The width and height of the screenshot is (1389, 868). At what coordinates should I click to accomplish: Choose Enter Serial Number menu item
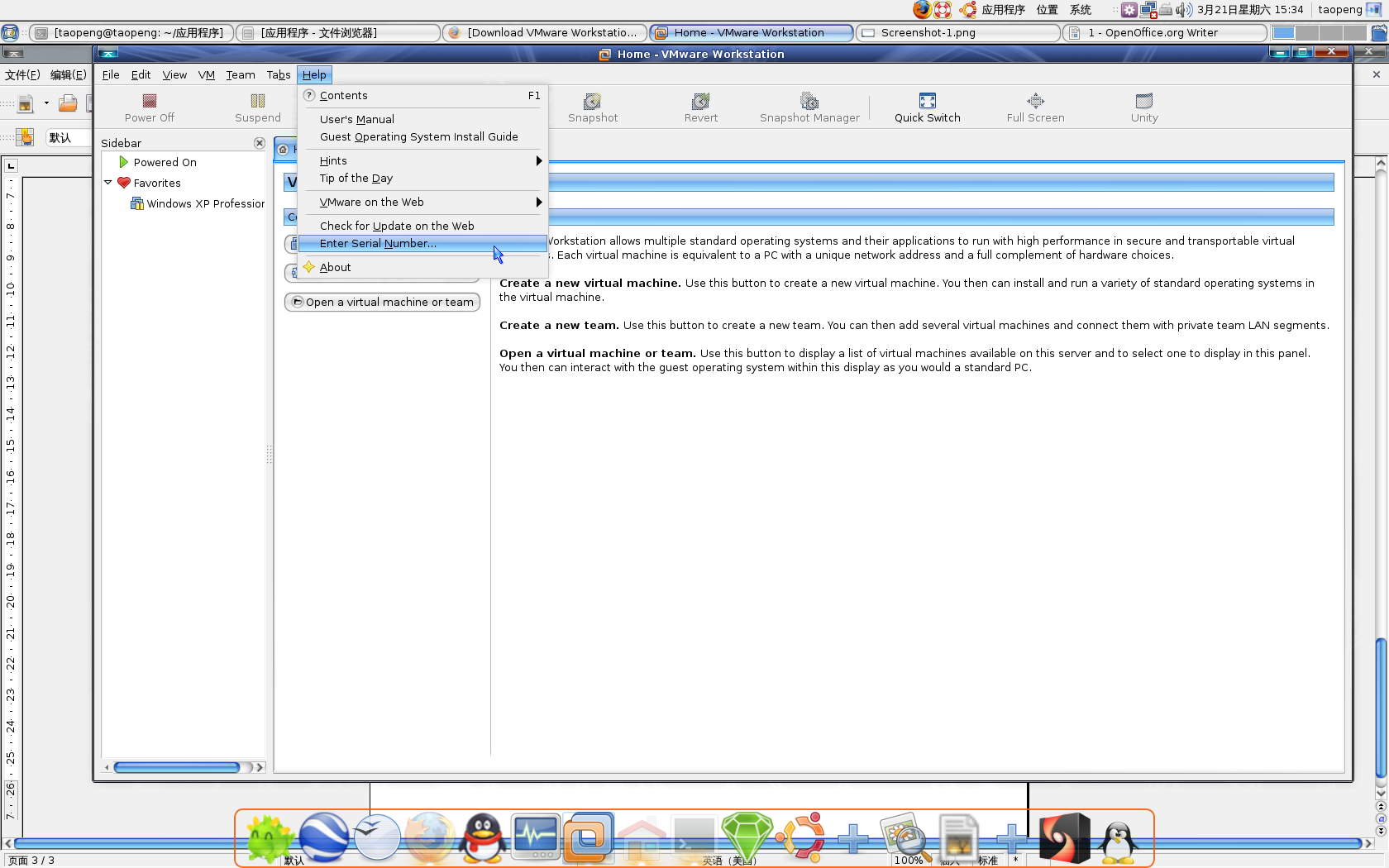pos(422,243)
